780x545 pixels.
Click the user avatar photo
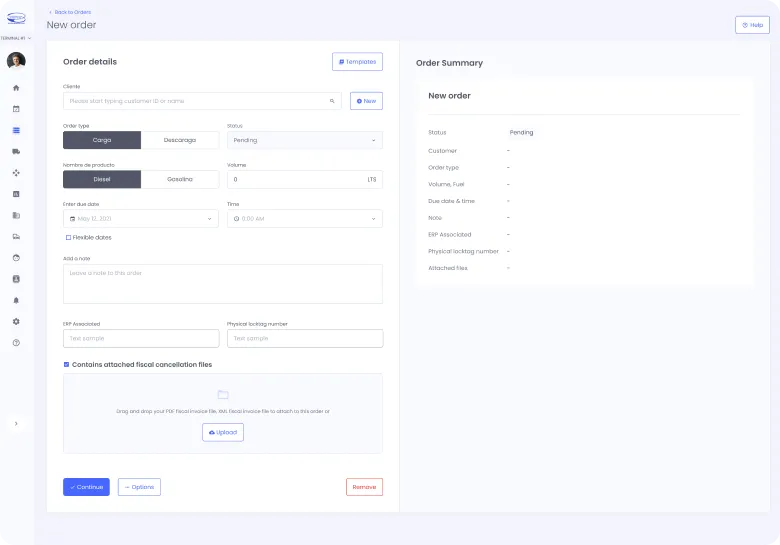point(16,60)
